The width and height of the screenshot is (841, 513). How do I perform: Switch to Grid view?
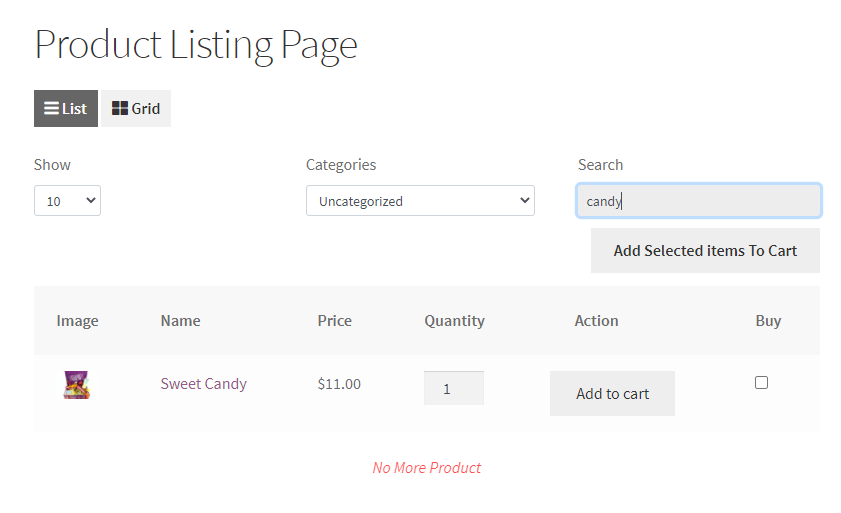point(136,109)
